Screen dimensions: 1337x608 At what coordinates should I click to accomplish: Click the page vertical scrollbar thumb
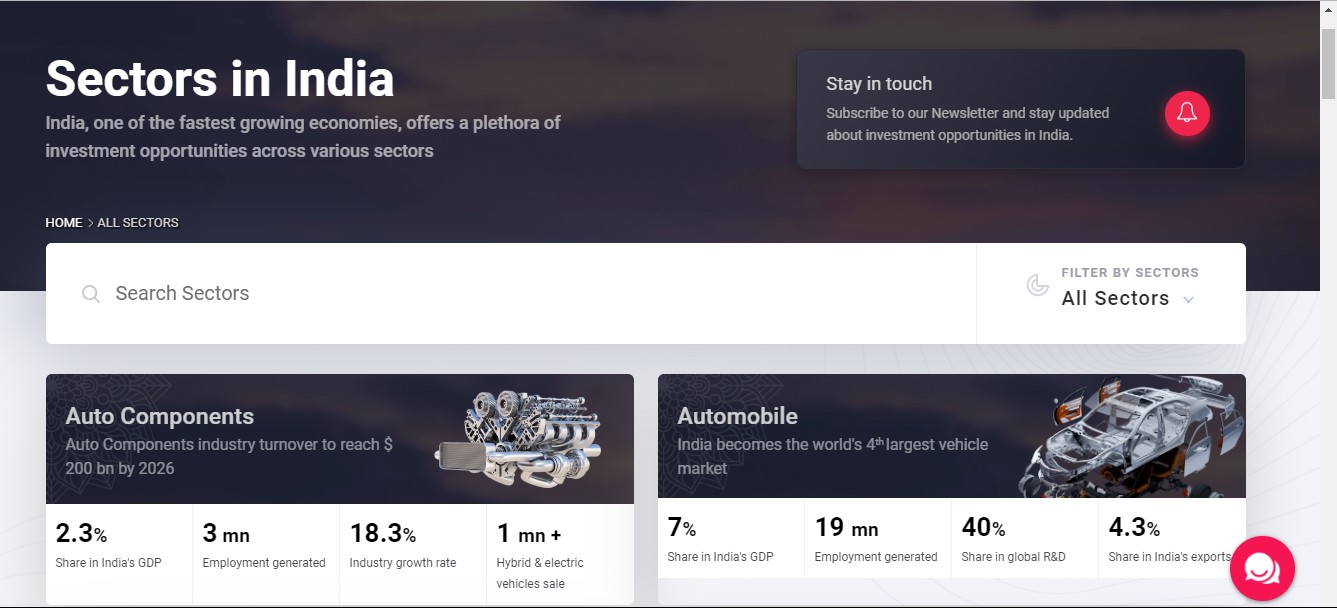point(1328,63)
